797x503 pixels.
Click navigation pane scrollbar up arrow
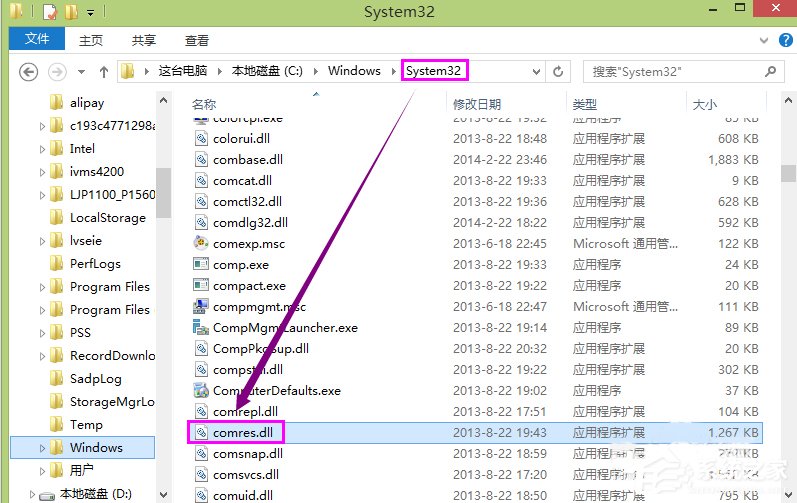[163, 101]
